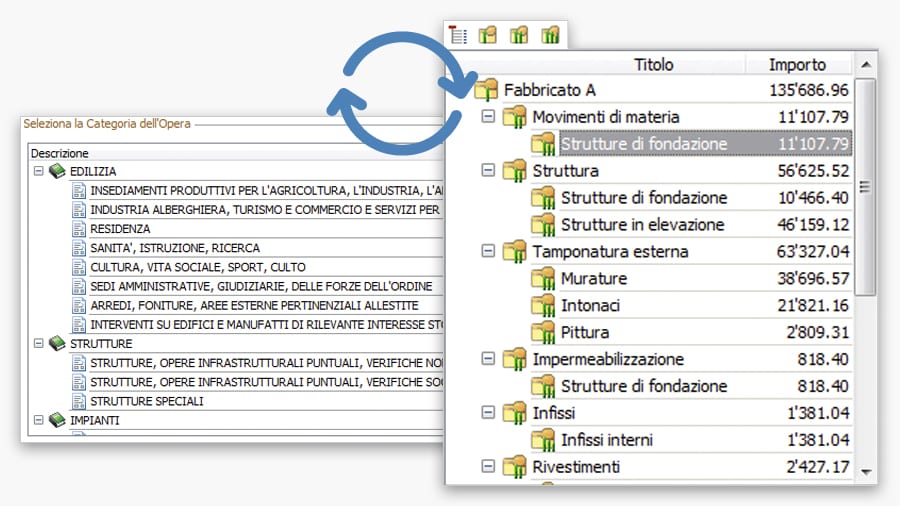
Task: Sort by the Titolo column header
Action: (x=653, y=65)
